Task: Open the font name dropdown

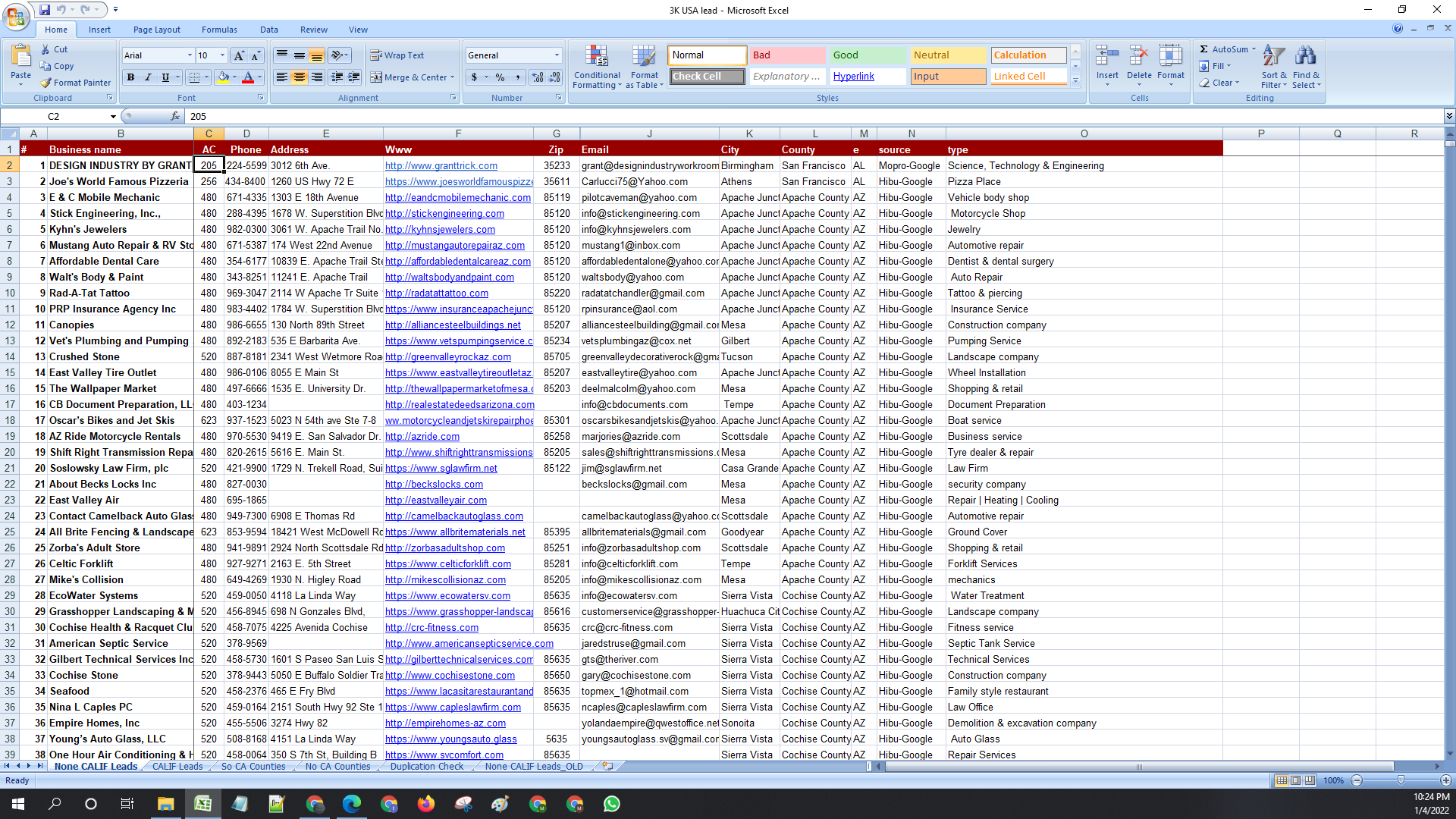Action: point(190,55)
